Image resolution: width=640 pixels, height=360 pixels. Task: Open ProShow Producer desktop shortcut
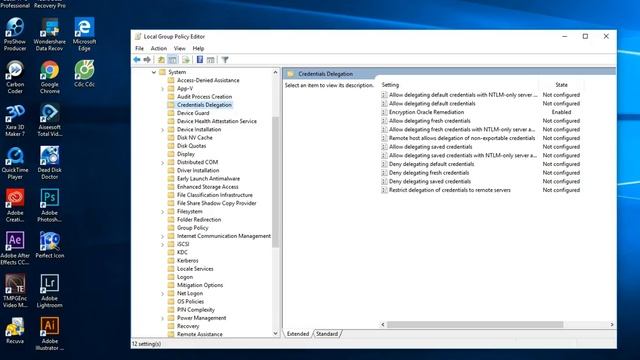click(x=15, y=34)
